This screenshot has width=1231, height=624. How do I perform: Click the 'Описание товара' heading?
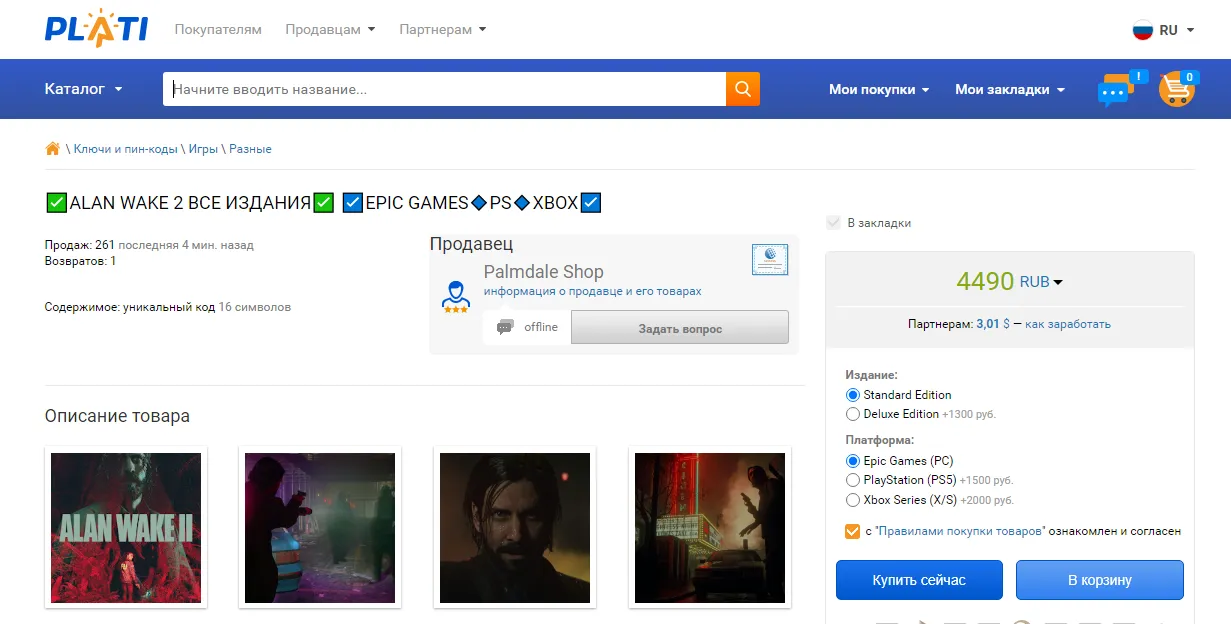(117, 416)
